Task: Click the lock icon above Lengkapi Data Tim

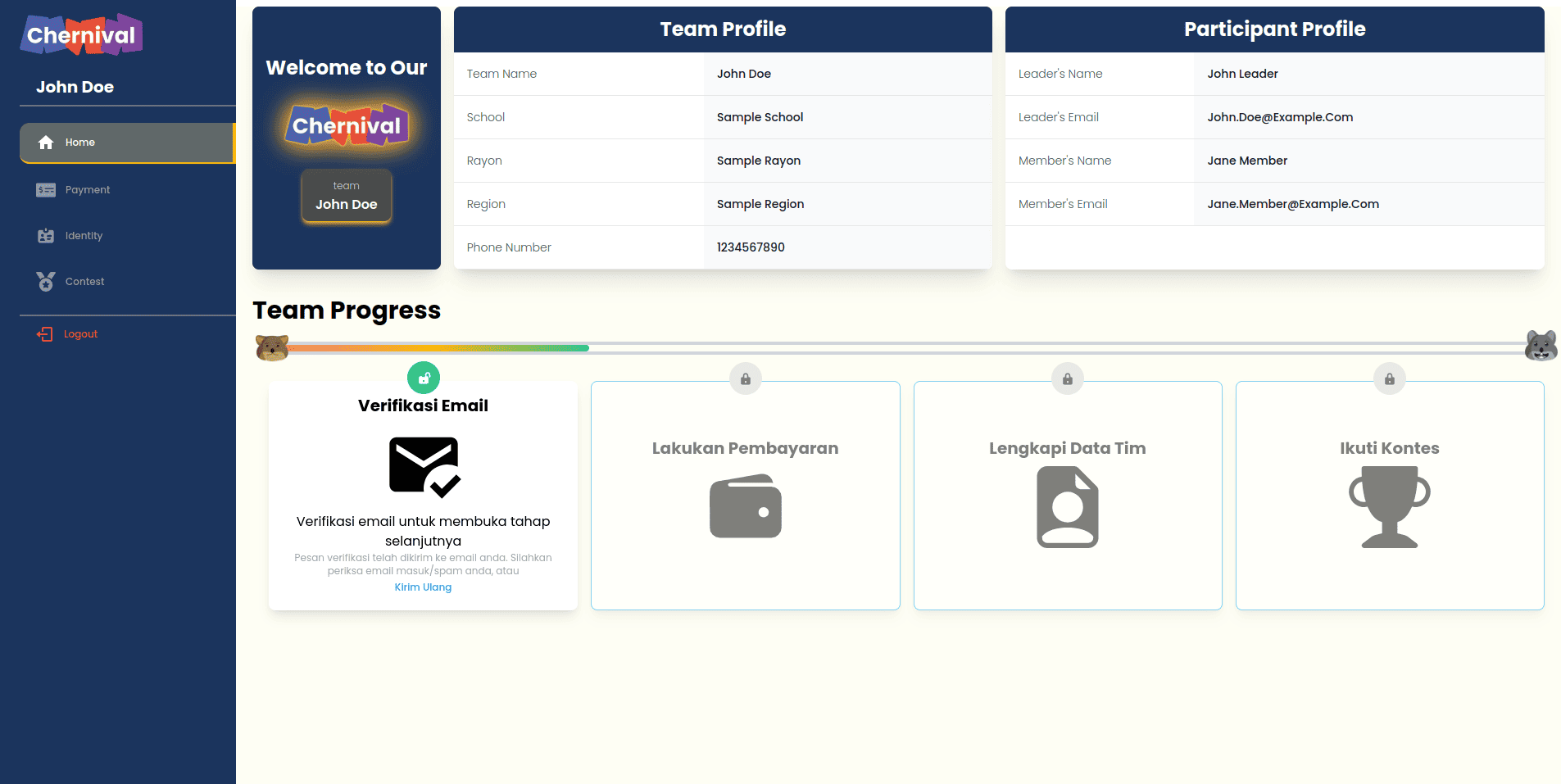Action: (1068, 378)
